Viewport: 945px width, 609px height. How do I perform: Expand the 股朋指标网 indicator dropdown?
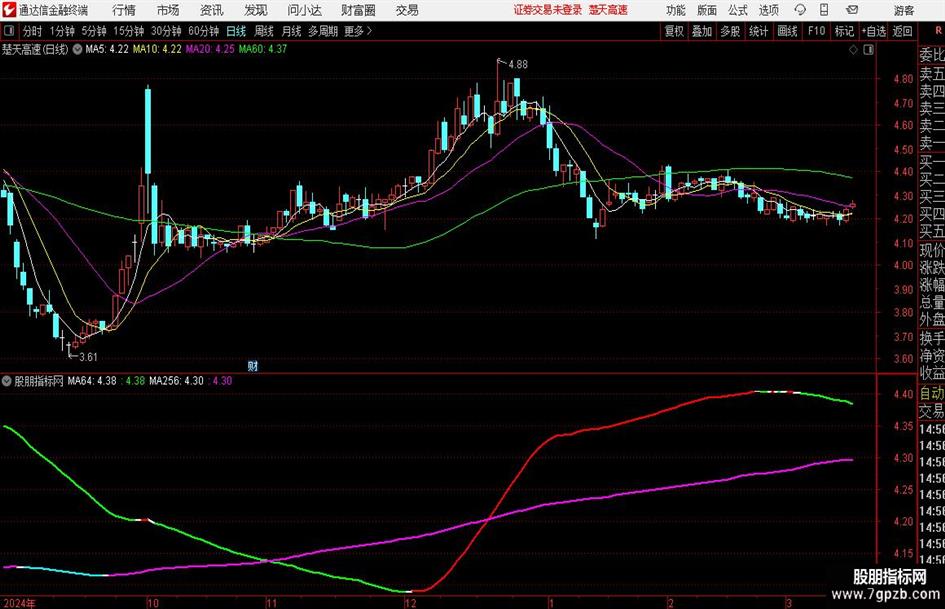7,381
